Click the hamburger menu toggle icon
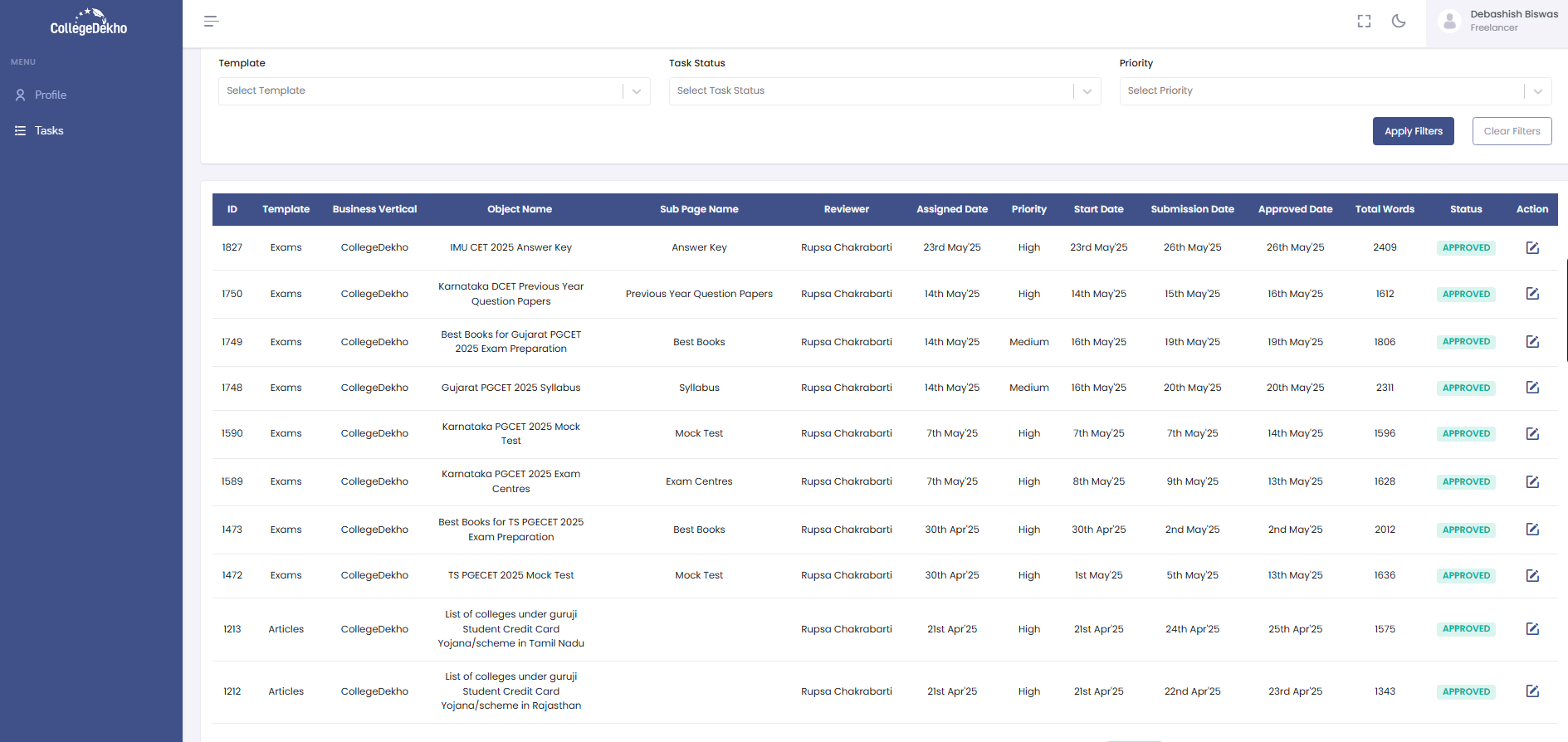This screenshot has width=1568, height=742. pos(211,22)
